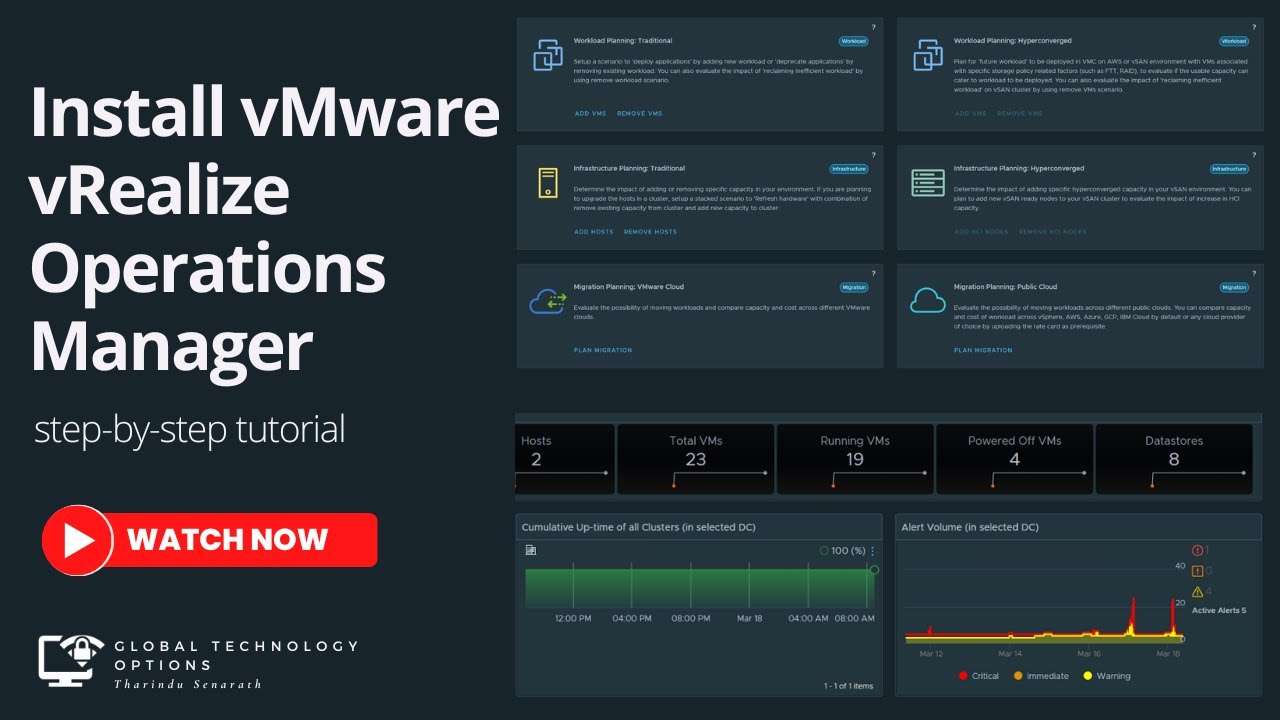The width and height of the screenshot is (1280, 720).
Task: Select the Total VMs tile
Action: tap(696, 459)
